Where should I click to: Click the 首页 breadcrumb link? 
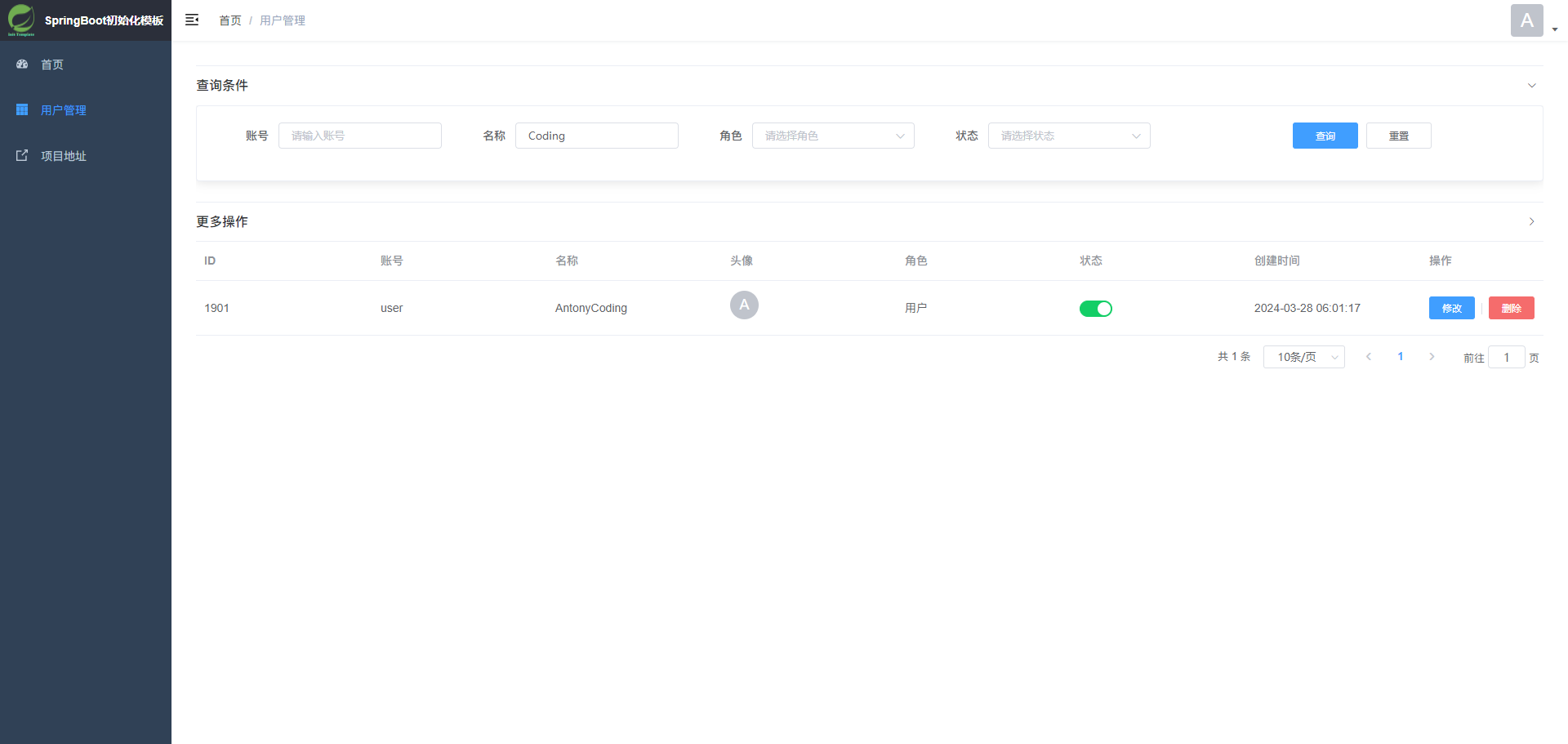(230, 20)
